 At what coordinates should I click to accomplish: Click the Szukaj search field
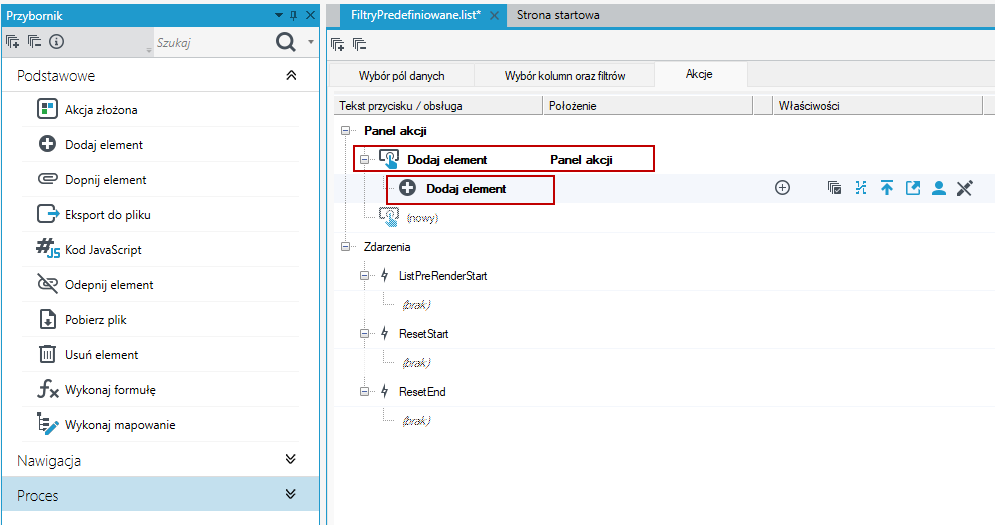click(x=213, y=43)
